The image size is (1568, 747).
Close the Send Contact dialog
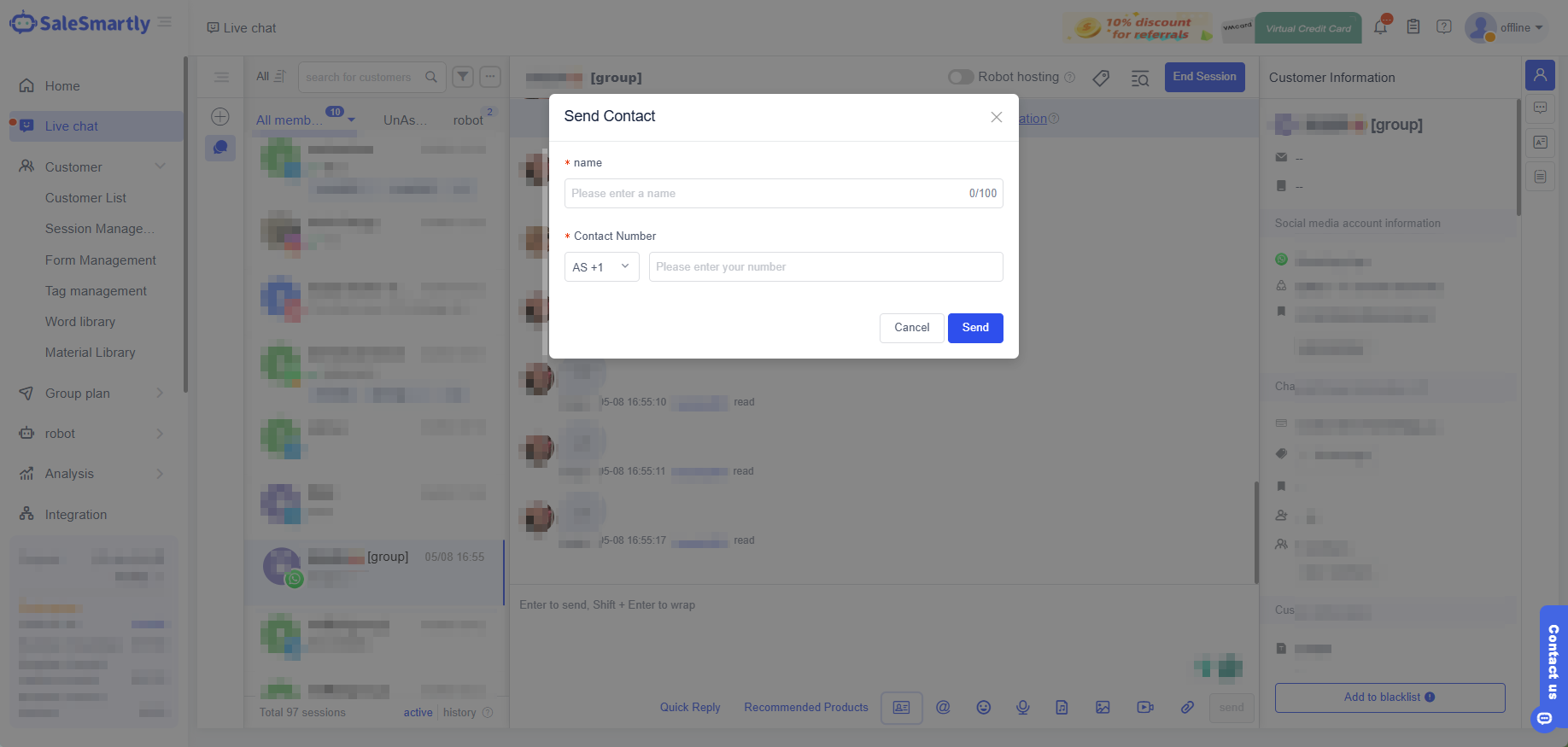point(996,117)
